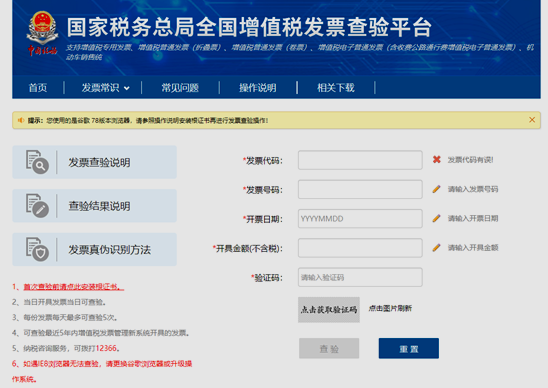Click the pencil icon beside 请输入发票号码
The height and width of the screenshot is (388, 548).
coord(436,189)
